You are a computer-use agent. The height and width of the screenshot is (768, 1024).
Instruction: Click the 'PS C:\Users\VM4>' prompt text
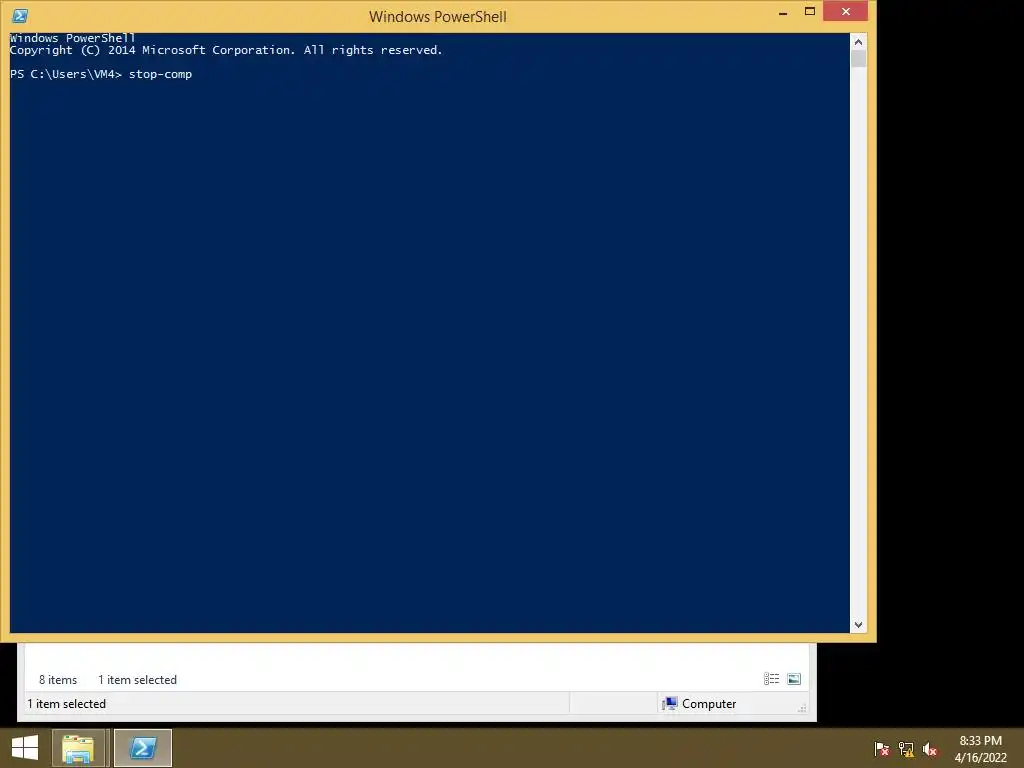(x=65, y=74)
